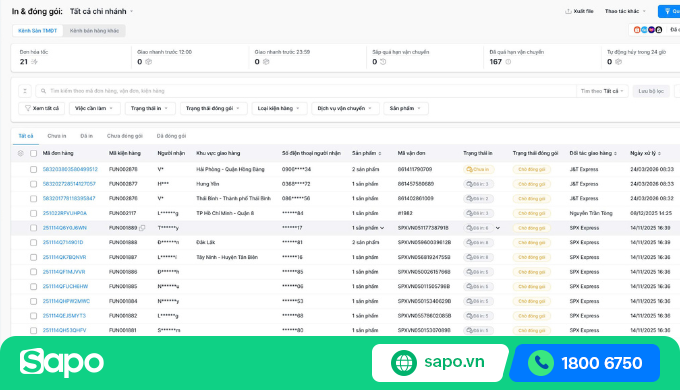Select the Tất cả table tab

click(x=26, y=136)
